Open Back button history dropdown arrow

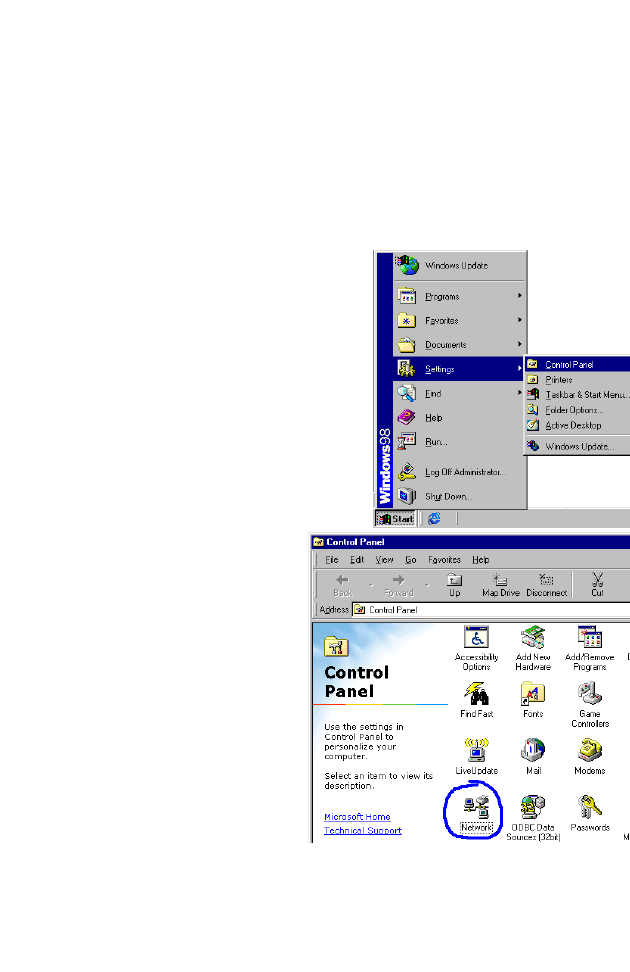(x=371, y=585)
